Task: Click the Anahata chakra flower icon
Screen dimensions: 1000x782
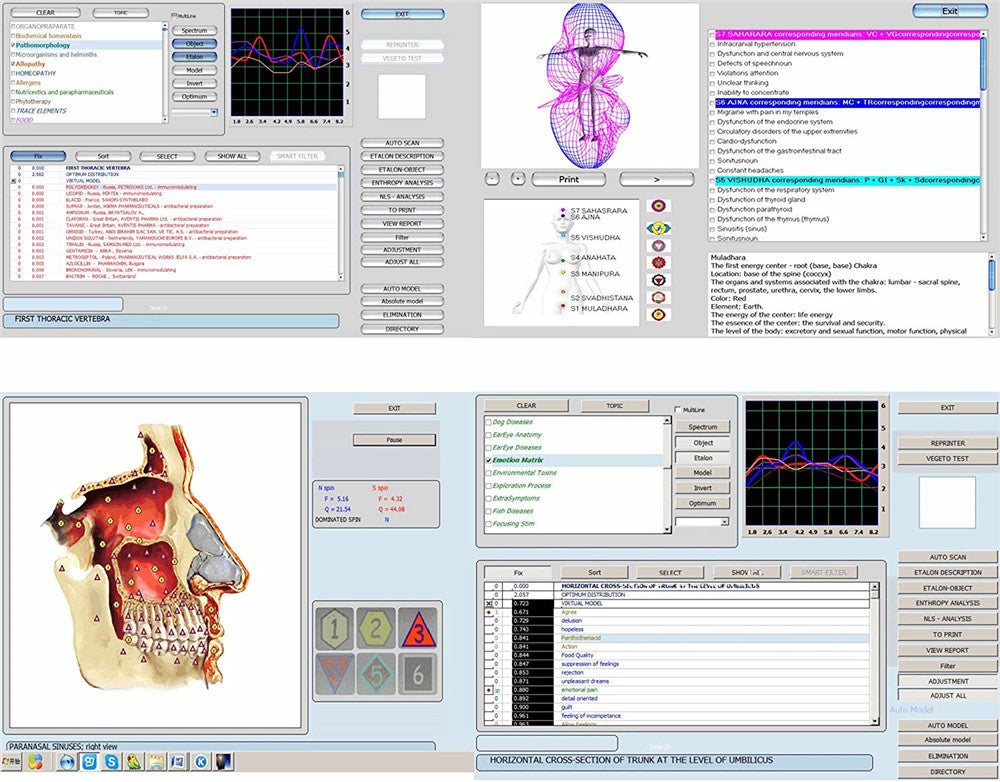Action: [660, 262]
